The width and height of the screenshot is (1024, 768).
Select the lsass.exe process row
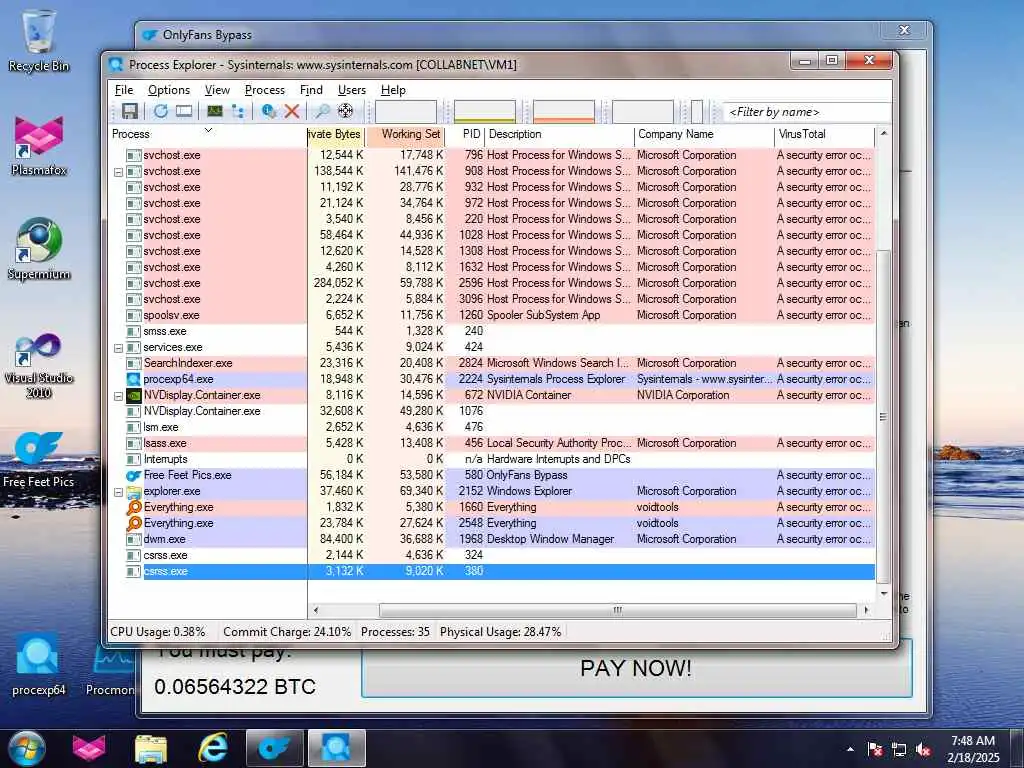pos(491,443)
